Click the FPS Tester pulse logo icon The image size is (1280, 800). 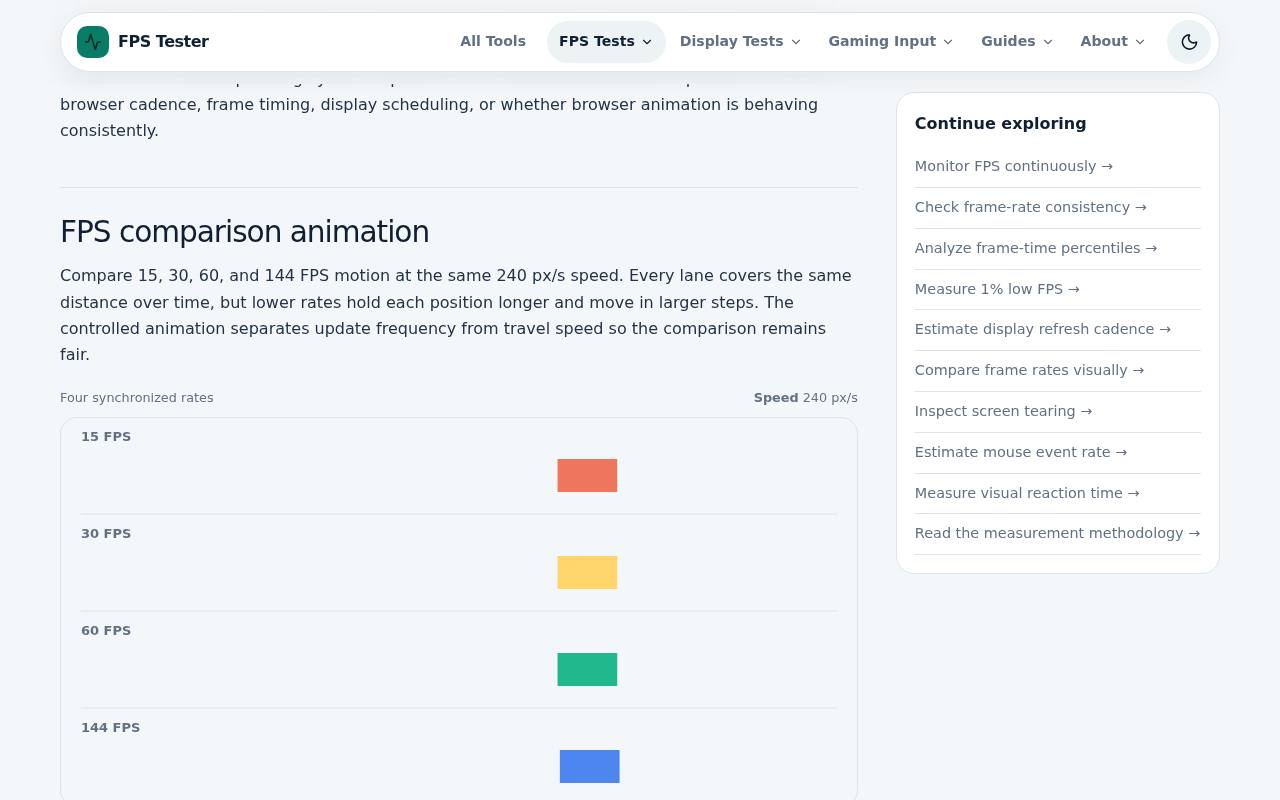[x=93, y=42]
